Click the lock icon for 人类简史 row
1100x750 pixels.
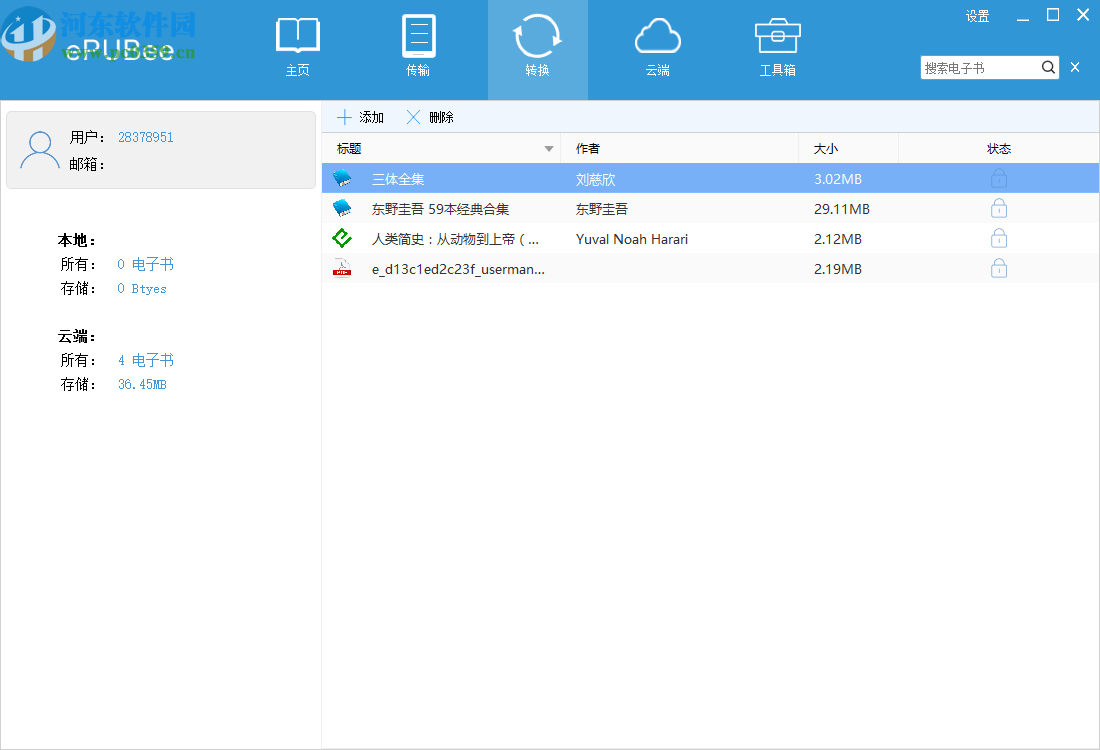(x=999, y=239)
